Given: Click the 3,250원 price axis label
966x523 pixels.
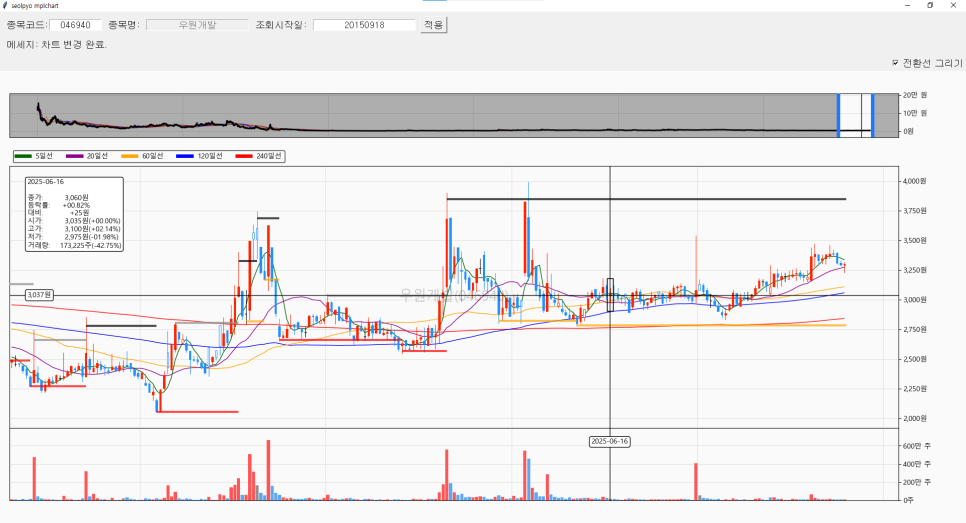Looking at the screenshot, I should 915,270.
